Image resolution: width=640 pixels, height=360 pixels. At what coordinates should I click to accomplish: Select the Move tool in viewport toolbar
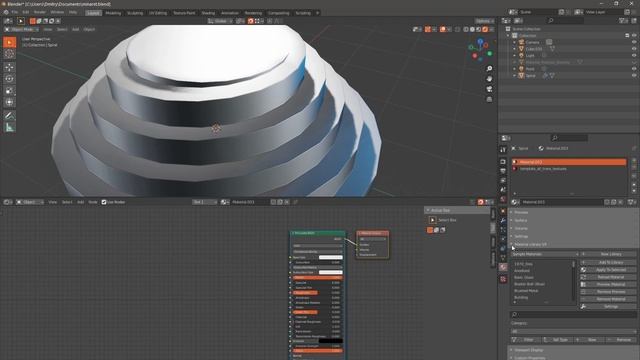[9, 67]
